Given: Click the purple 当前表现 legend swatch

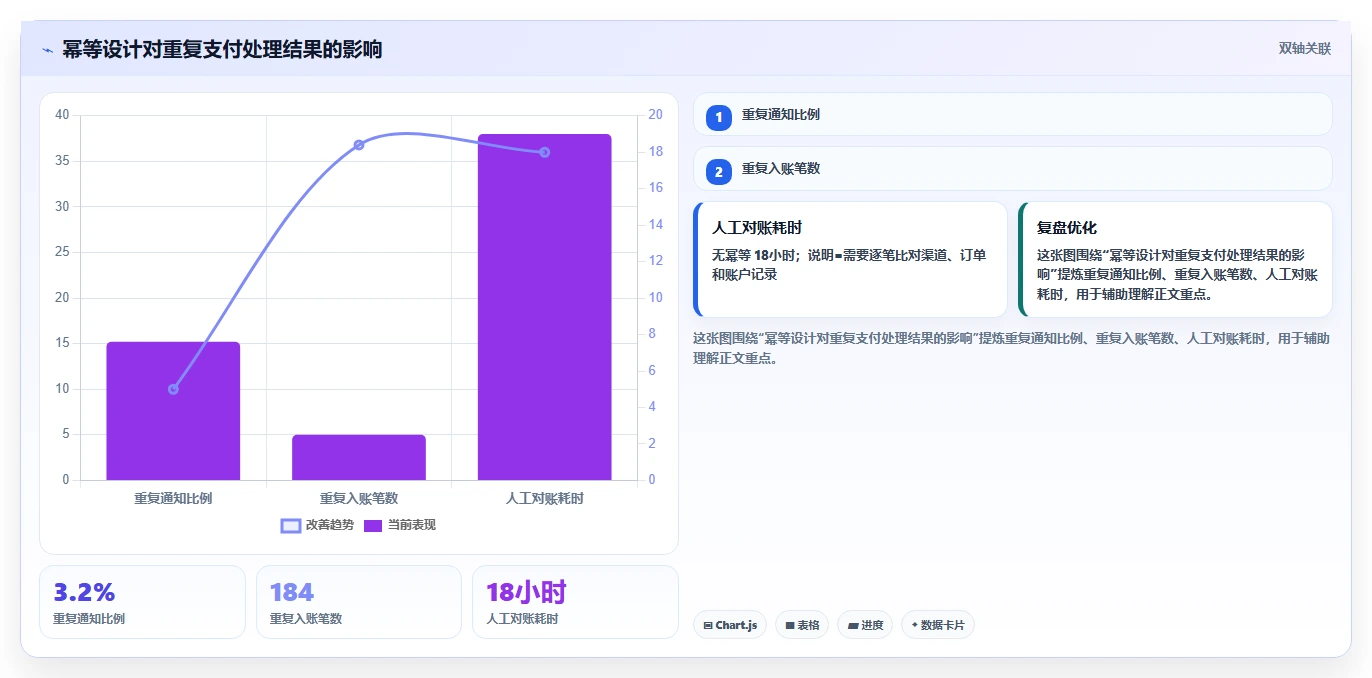Looking at the screenshot, I should (x=373, y=525).
